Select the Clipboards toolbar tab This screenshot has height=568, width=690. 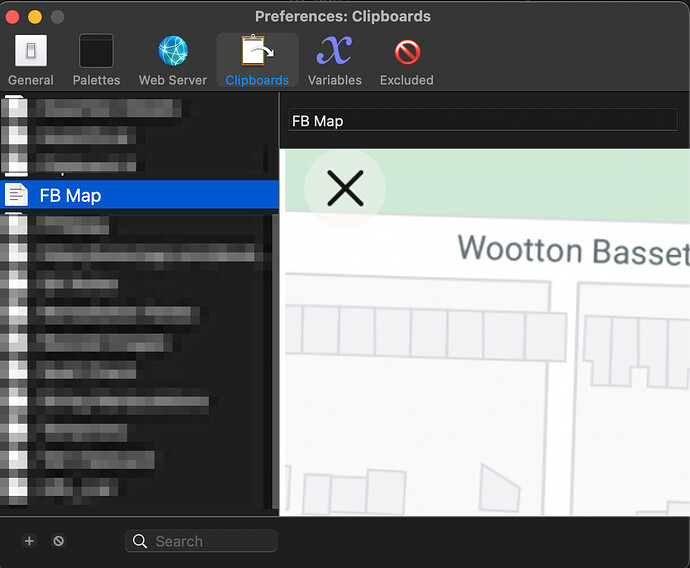tap(257, 60)
